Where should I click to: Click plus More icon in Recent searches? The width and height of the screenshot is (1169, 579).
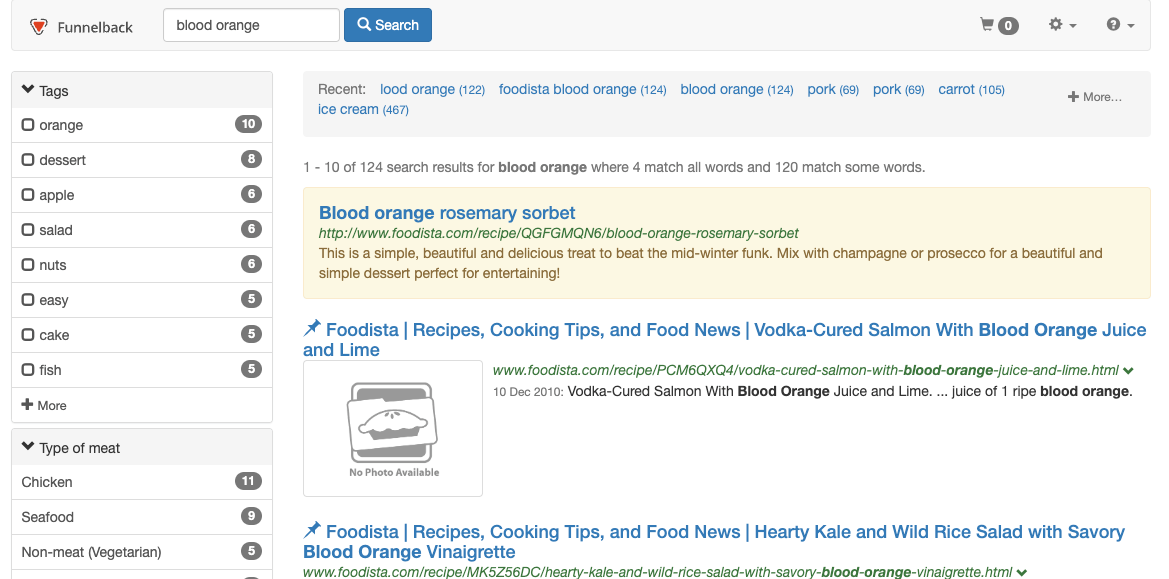(x=1073, y=97)
